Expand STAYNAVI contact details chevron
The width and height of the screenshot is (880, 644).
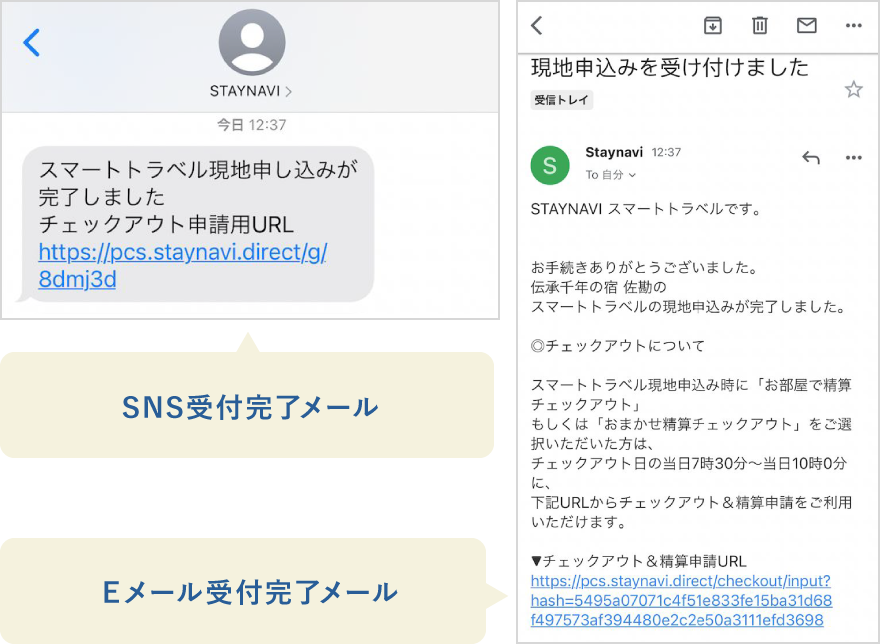click(288, 92)
